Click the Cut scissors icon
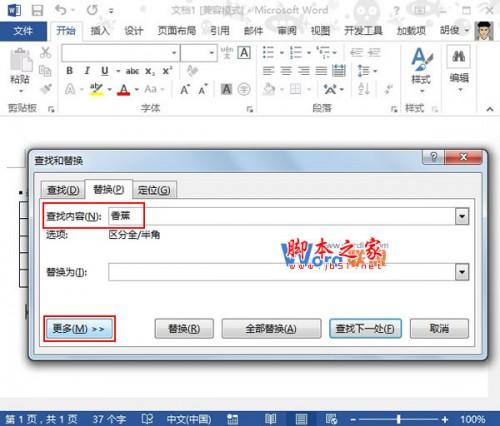Viewport: 500px width, 426px height. [x=45, y=53]
